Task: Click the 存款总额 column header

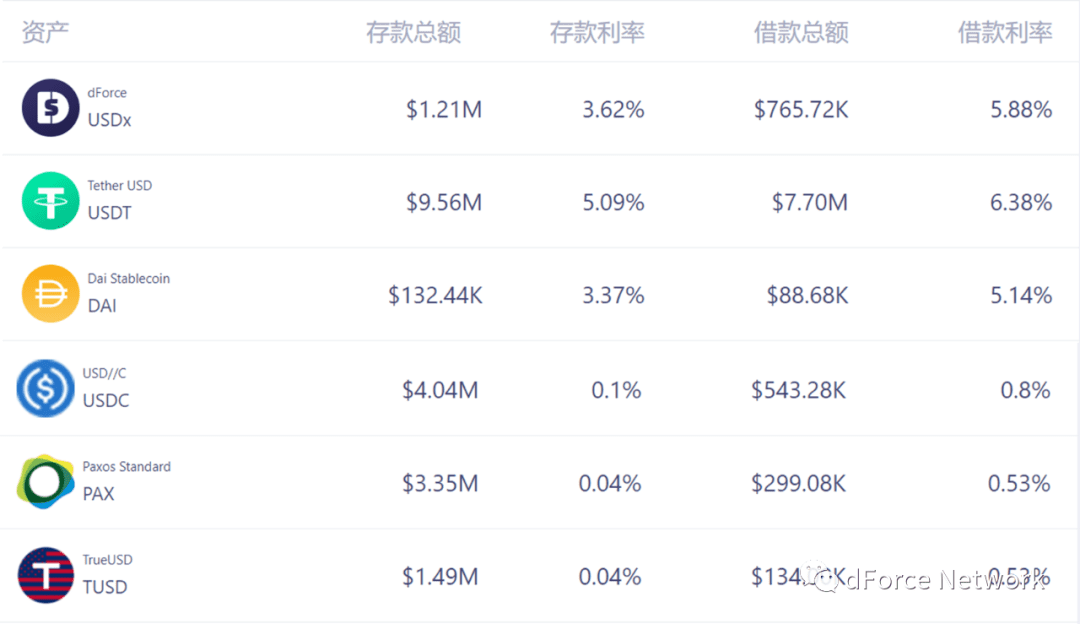Action: 413,32
